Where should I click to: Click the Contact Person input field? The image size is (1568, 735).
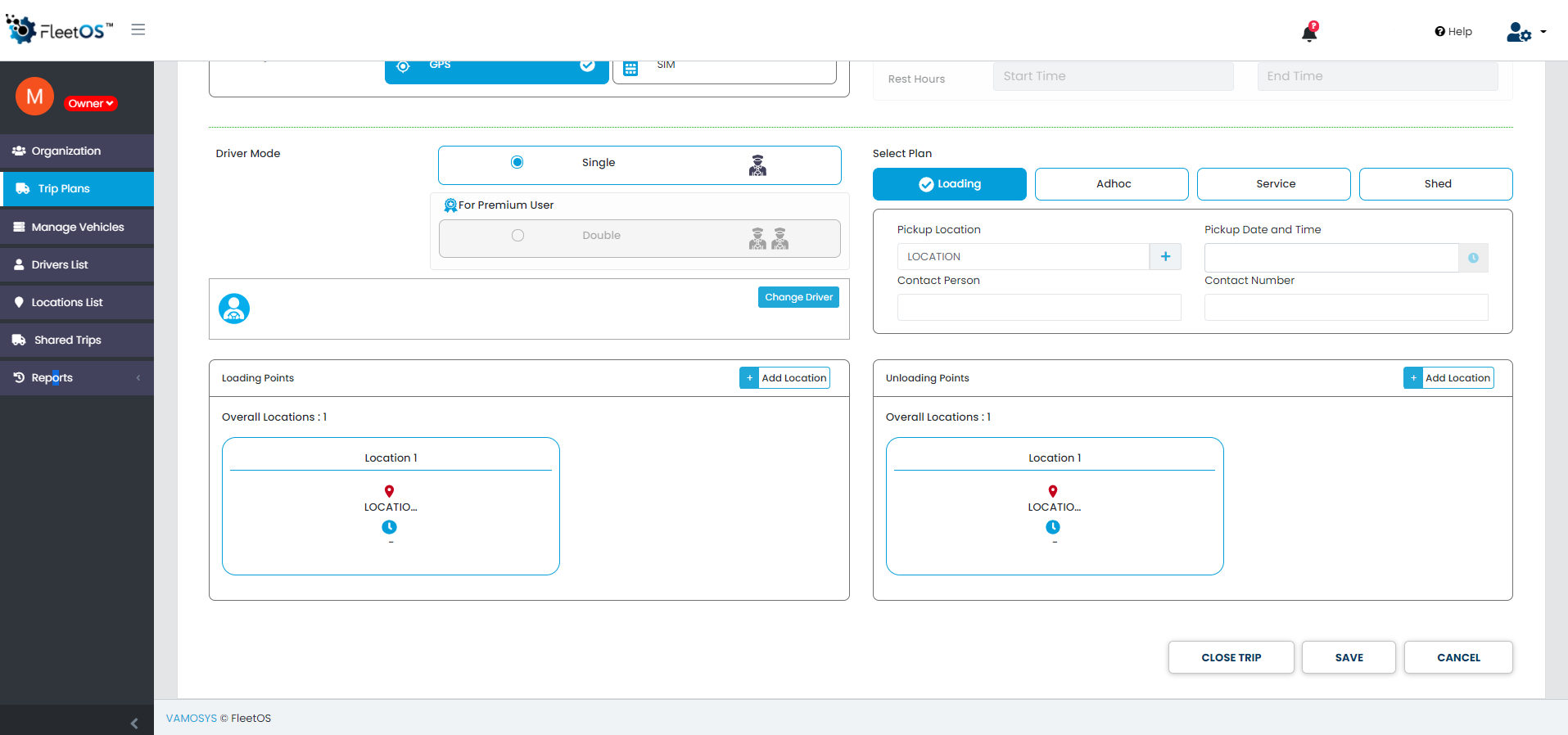coord(1039,308)
